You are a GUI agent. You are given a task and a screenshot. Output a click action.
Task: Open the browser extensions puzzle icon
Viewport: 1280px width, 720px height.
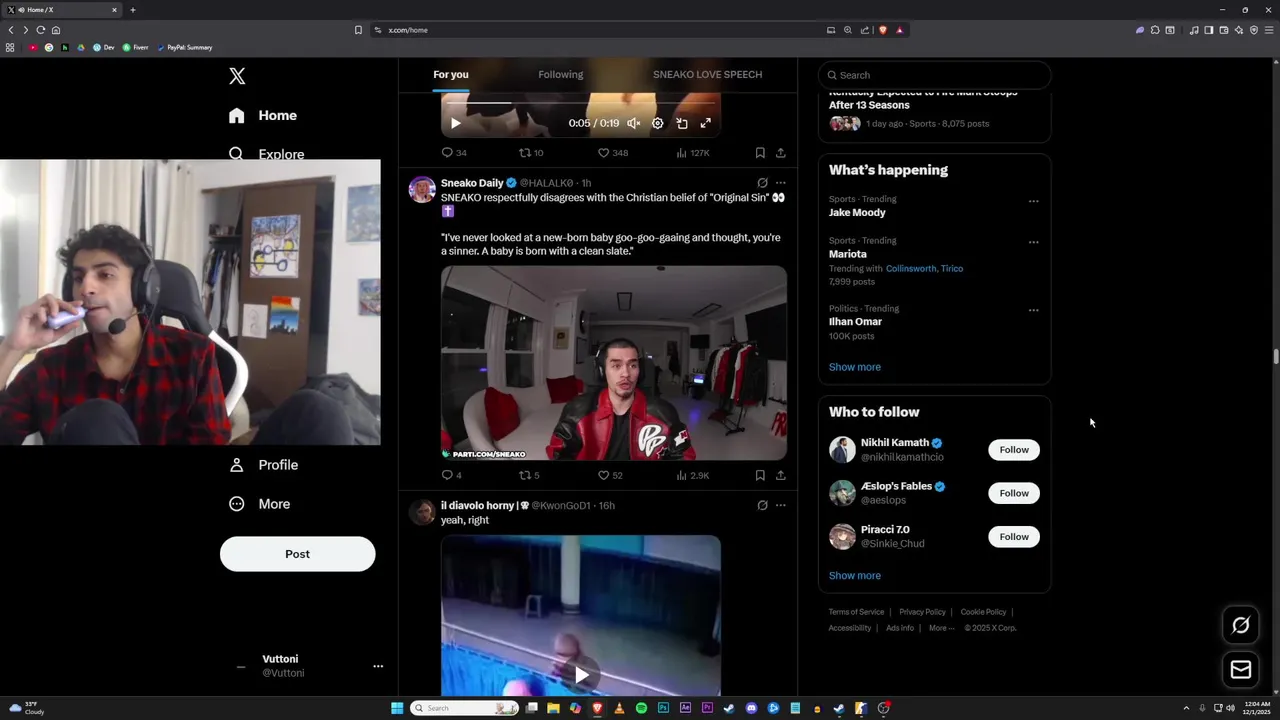coord(1154,30)
